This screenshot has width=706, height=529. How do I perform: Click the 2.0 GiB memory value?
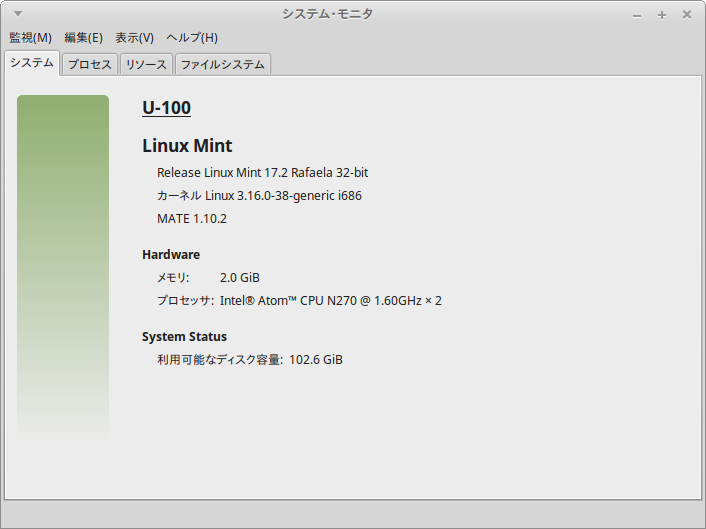(x=240, y=277)
